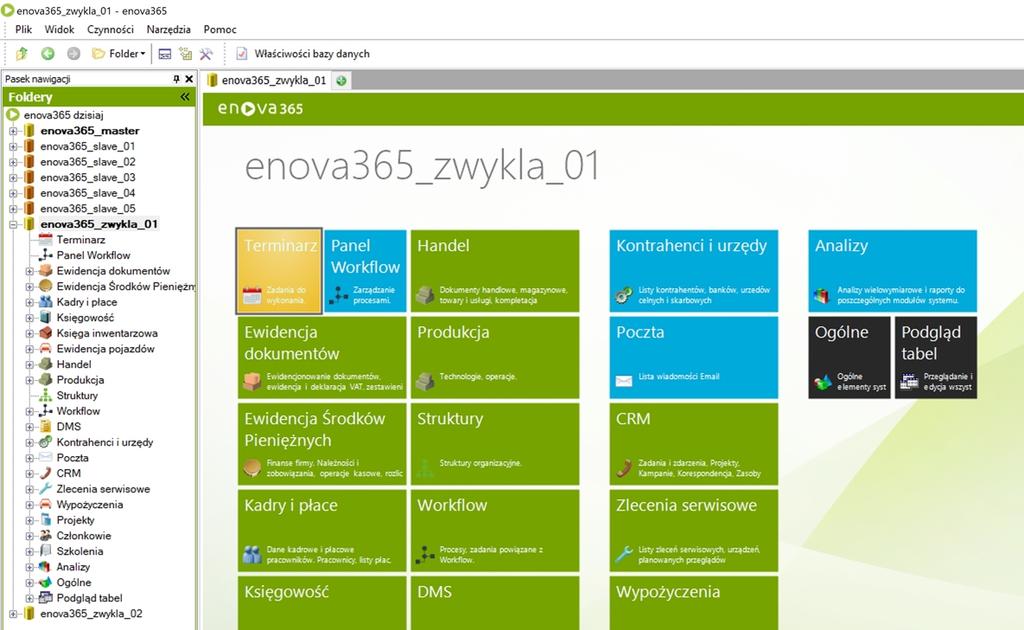Click Szkolenia icon in tree

point(45,551)
